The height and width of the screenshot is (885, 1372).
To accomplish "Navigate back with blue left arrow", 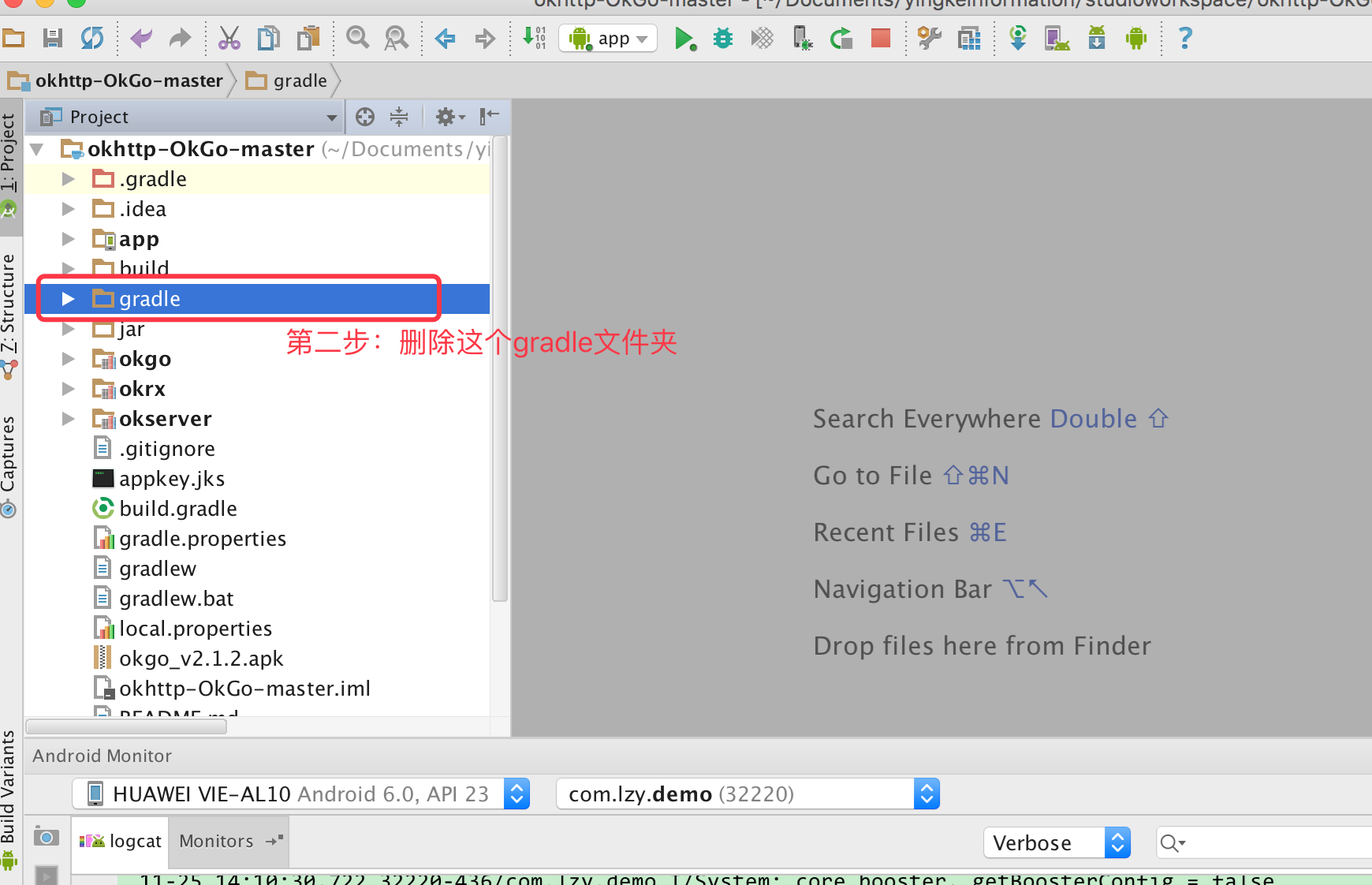I will 446,38.
